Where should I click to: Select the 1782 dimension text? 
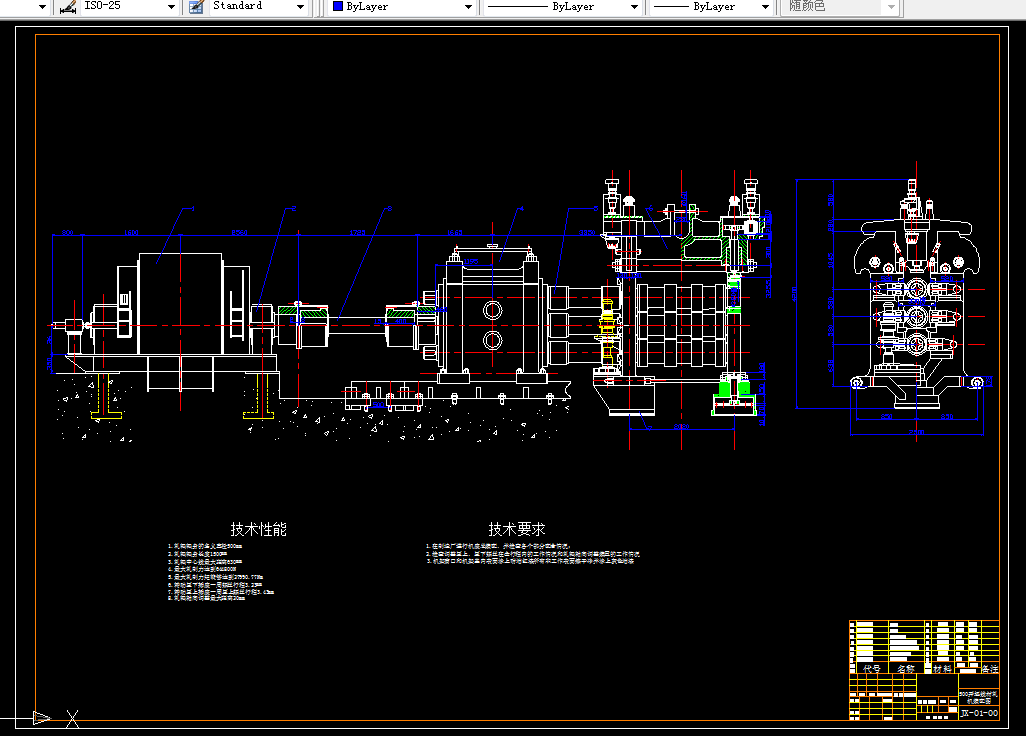click(x=357, y=233)
